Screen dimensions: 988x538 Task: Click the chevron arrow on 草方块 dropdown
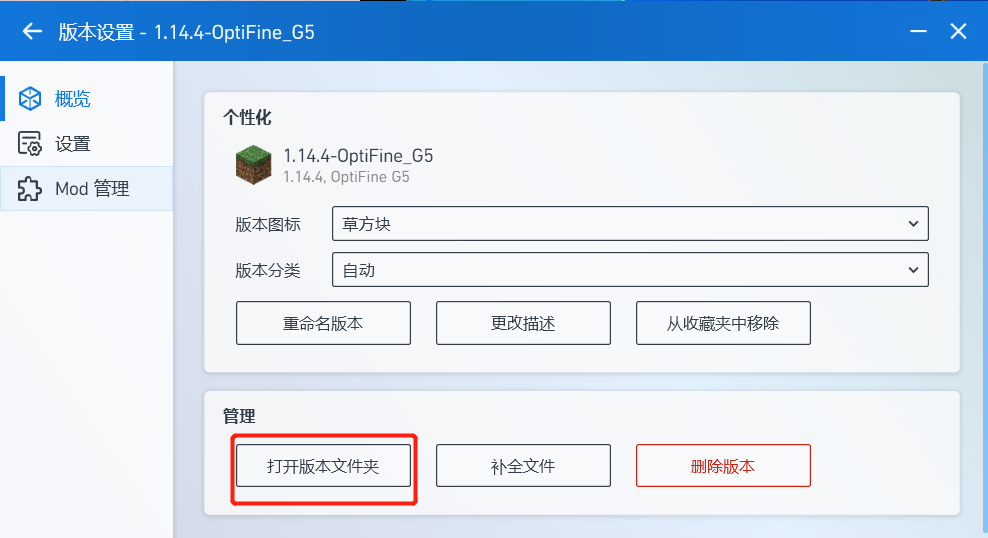(x=913, y=224)
